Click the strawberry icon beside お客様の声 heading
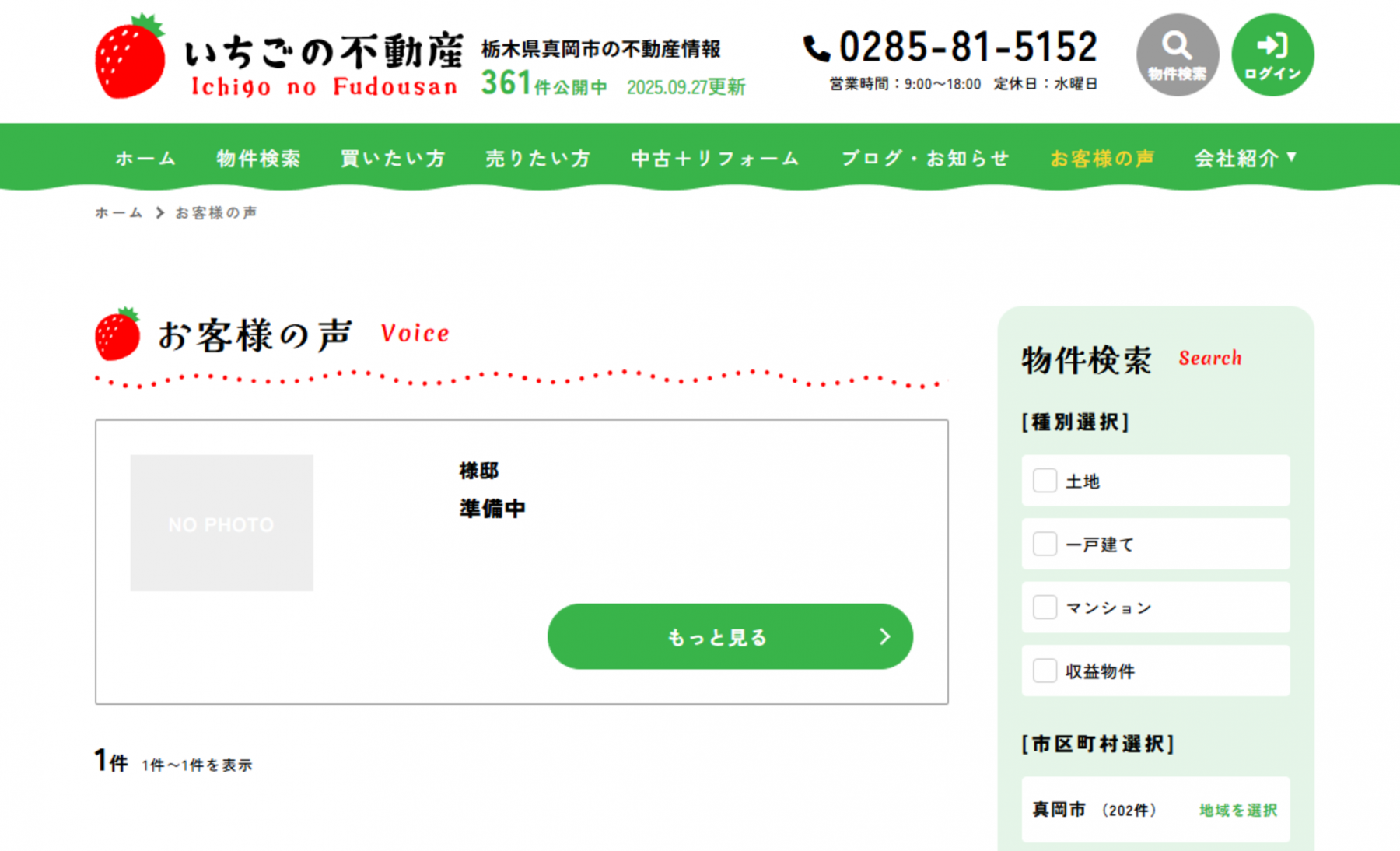 pyautogui.click(x=117, y=334)
